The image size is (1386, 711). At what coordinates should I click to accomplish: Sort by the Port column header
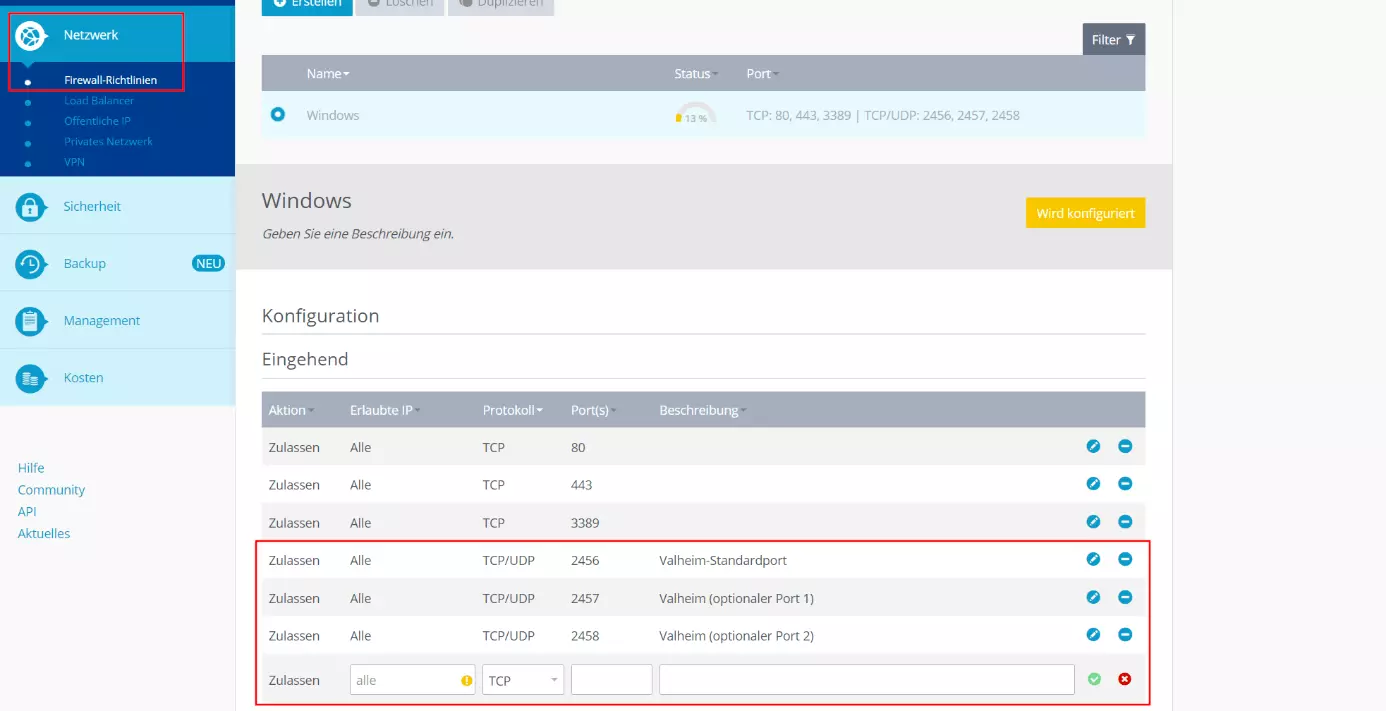point(763,74)
